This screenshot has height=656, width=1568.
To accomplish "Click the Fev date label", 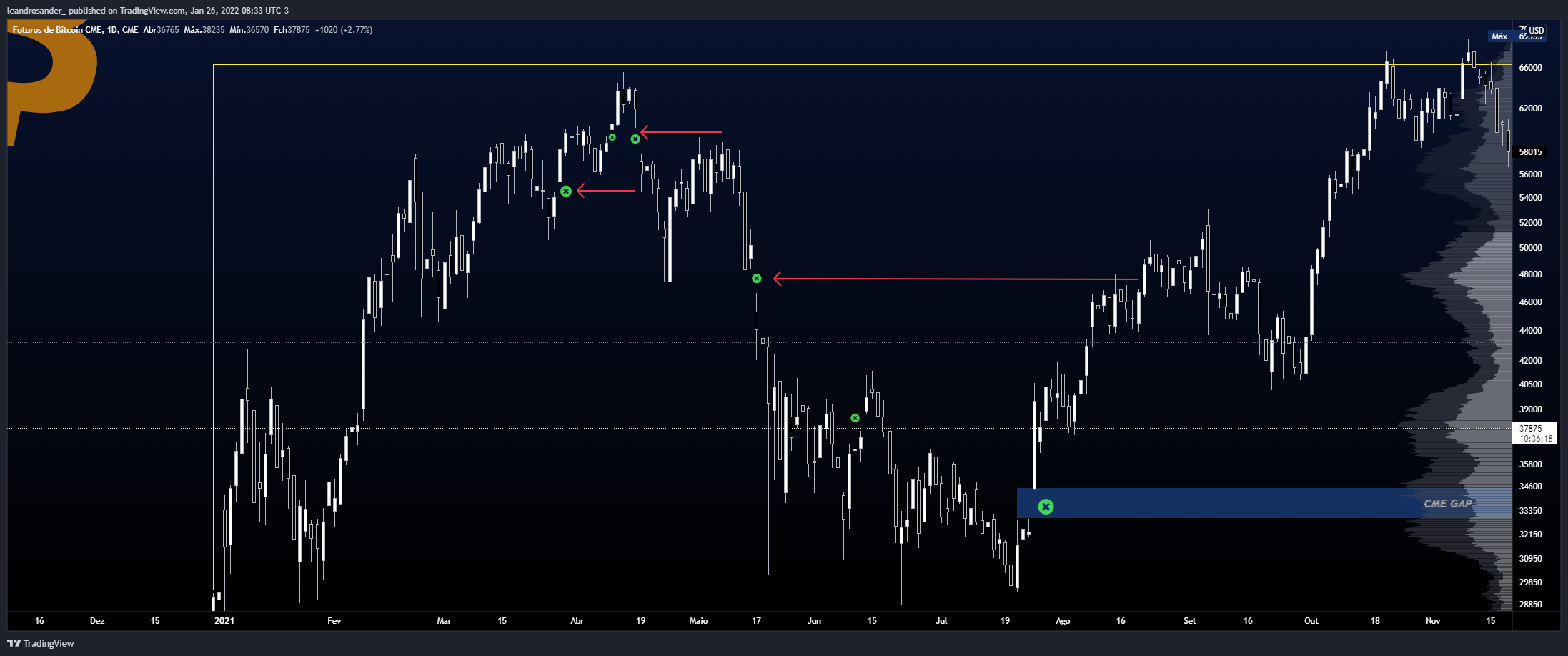I will [334, 621].
